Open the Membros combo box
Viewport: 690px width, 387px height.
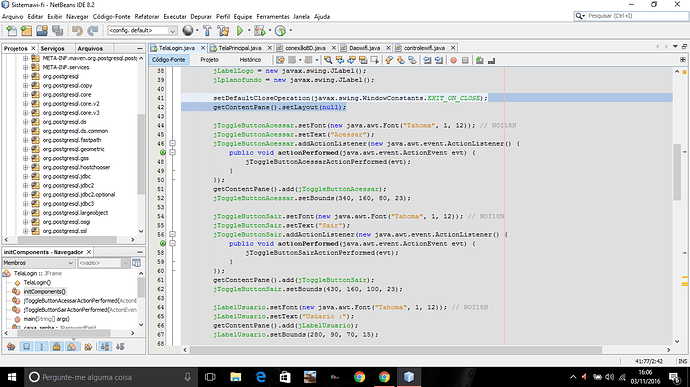tap(38, 263)
